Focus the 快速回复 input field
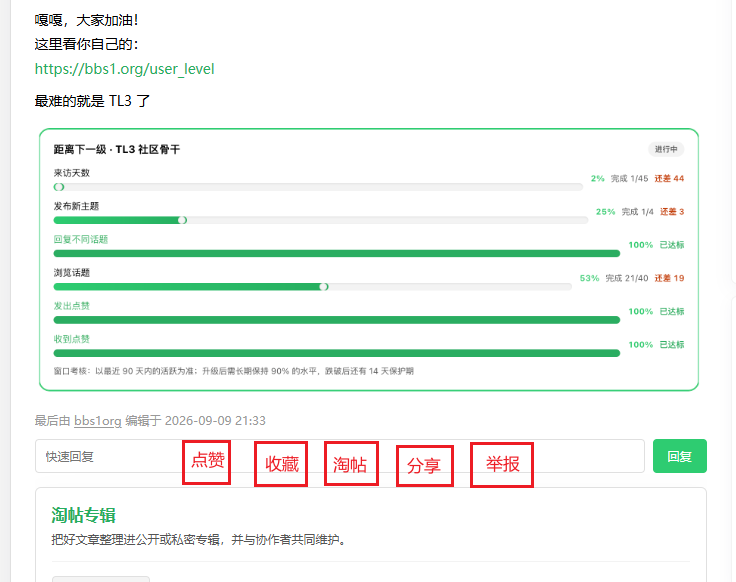The image size is (736, 582). pyautogui.click(x=340, y=456)
